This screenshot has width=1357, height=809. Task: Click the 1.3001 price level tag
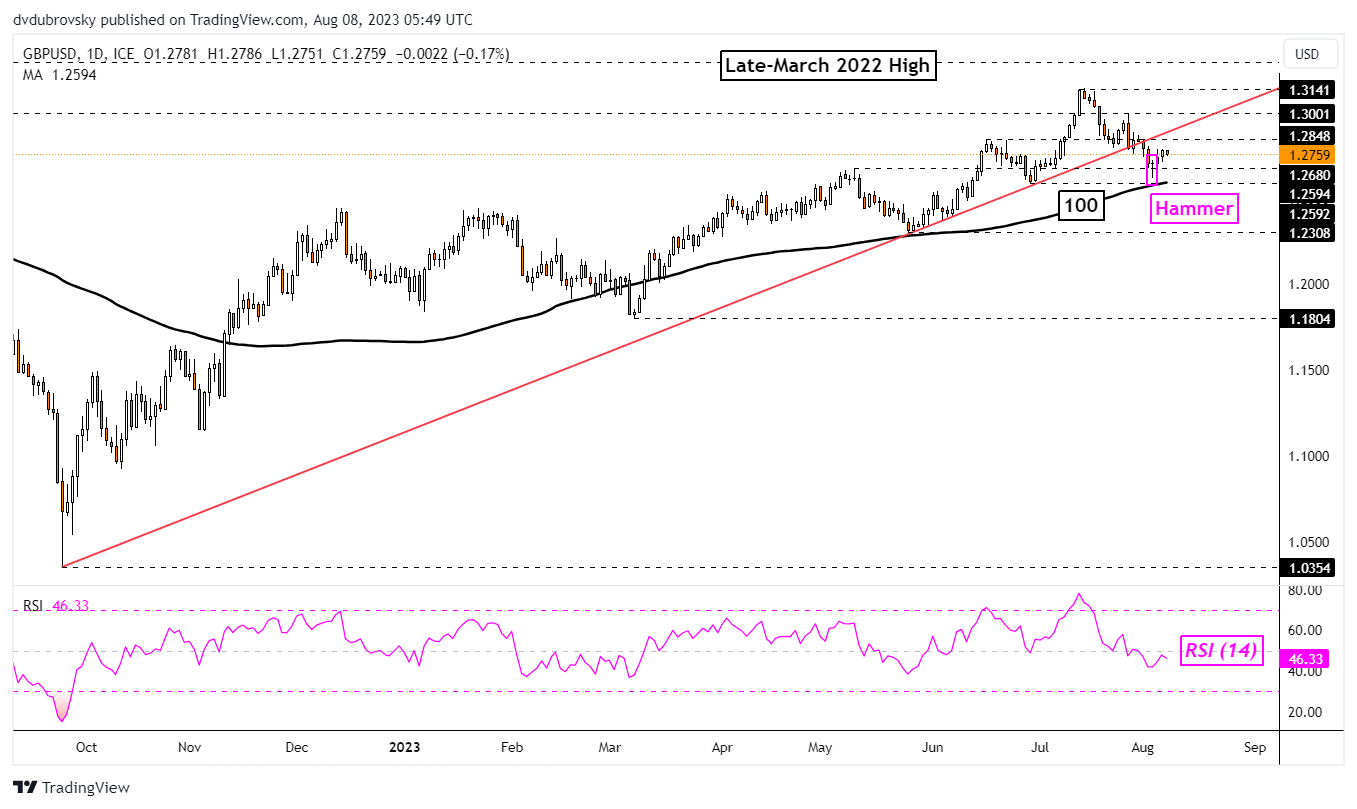[x=1309, y=114]
